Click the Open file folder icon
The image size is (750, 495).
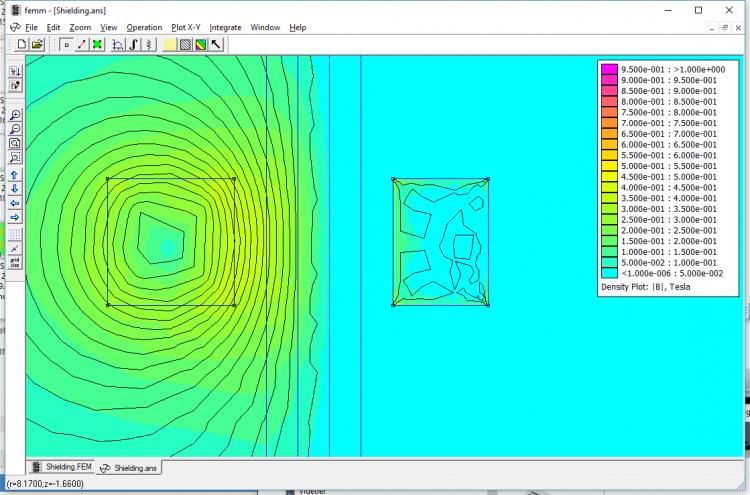click(x=37, y=44)
